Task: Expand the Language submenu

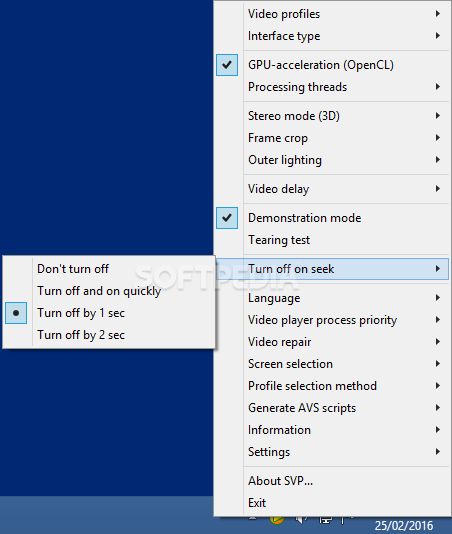Action: pos(332,298)
